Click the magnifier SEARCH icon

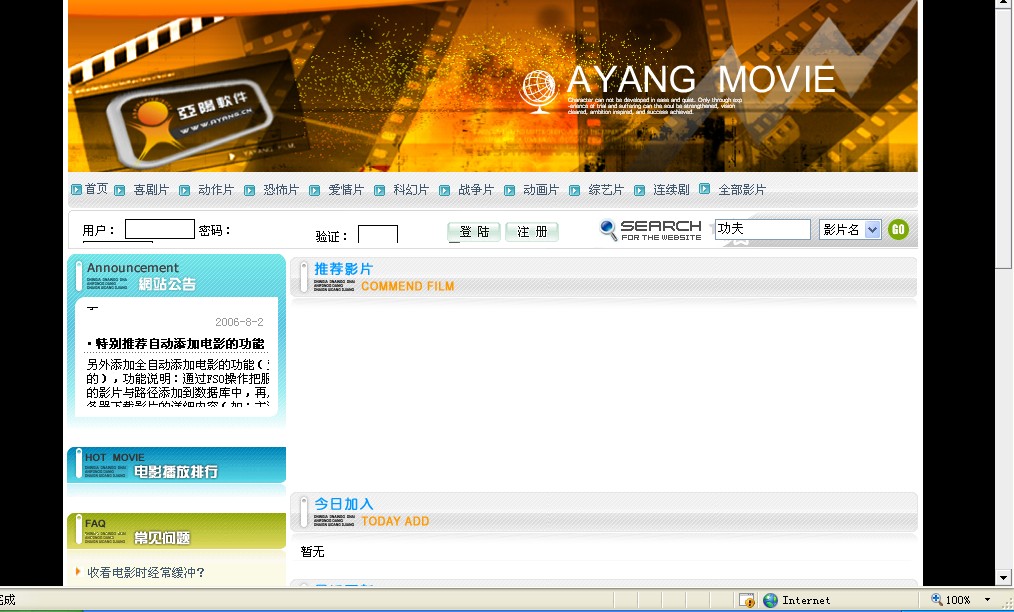coord(608,230)
